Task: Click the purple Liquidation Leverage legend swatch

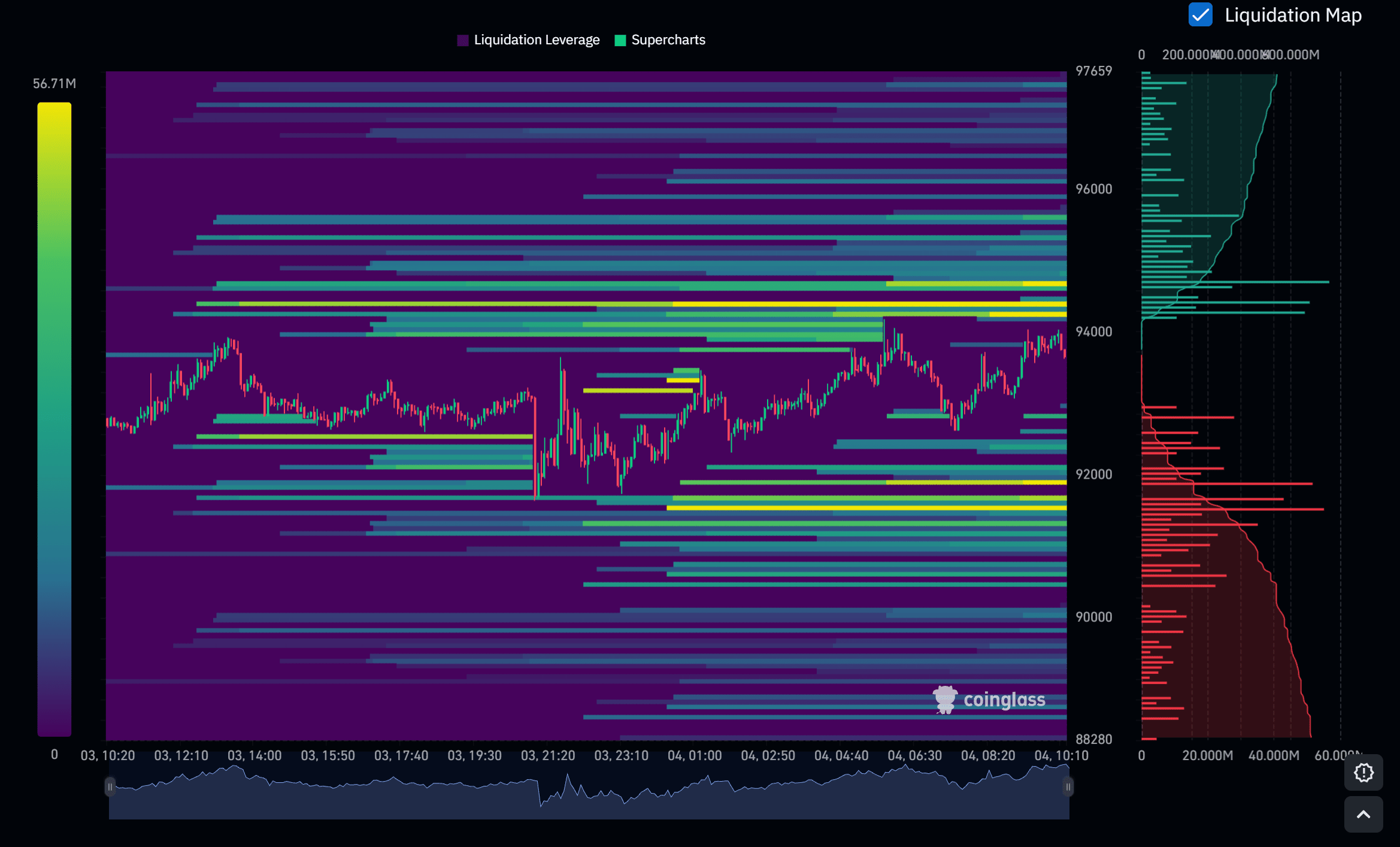Action: point(463,40)
